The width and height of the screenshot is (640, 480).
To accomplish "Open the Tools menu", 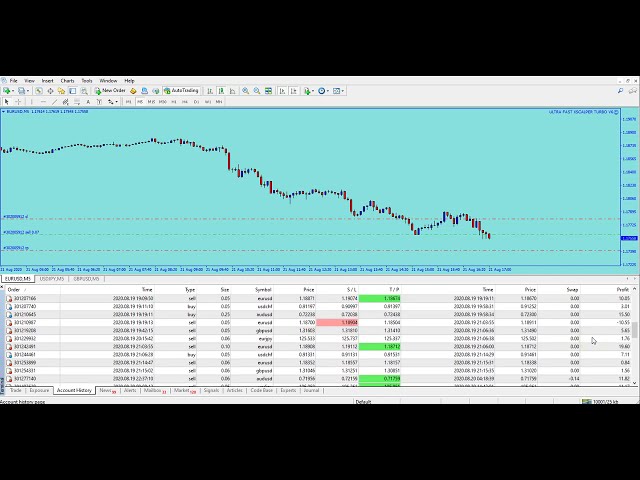I will [87, 80].
